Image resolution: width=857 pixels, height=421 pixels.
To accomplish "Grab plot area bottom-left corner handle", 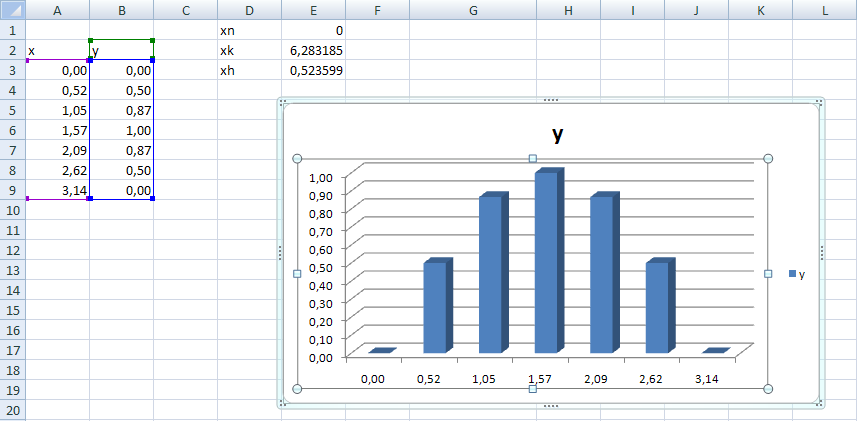I will point(297,389).
